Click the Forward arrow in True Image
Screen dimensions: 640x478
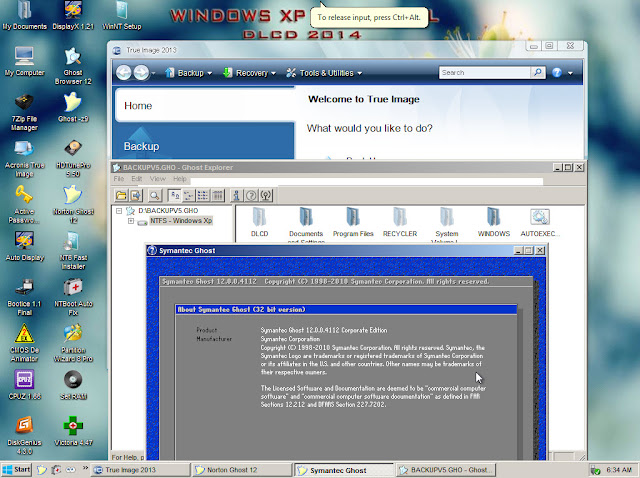(x=141, y=73)
